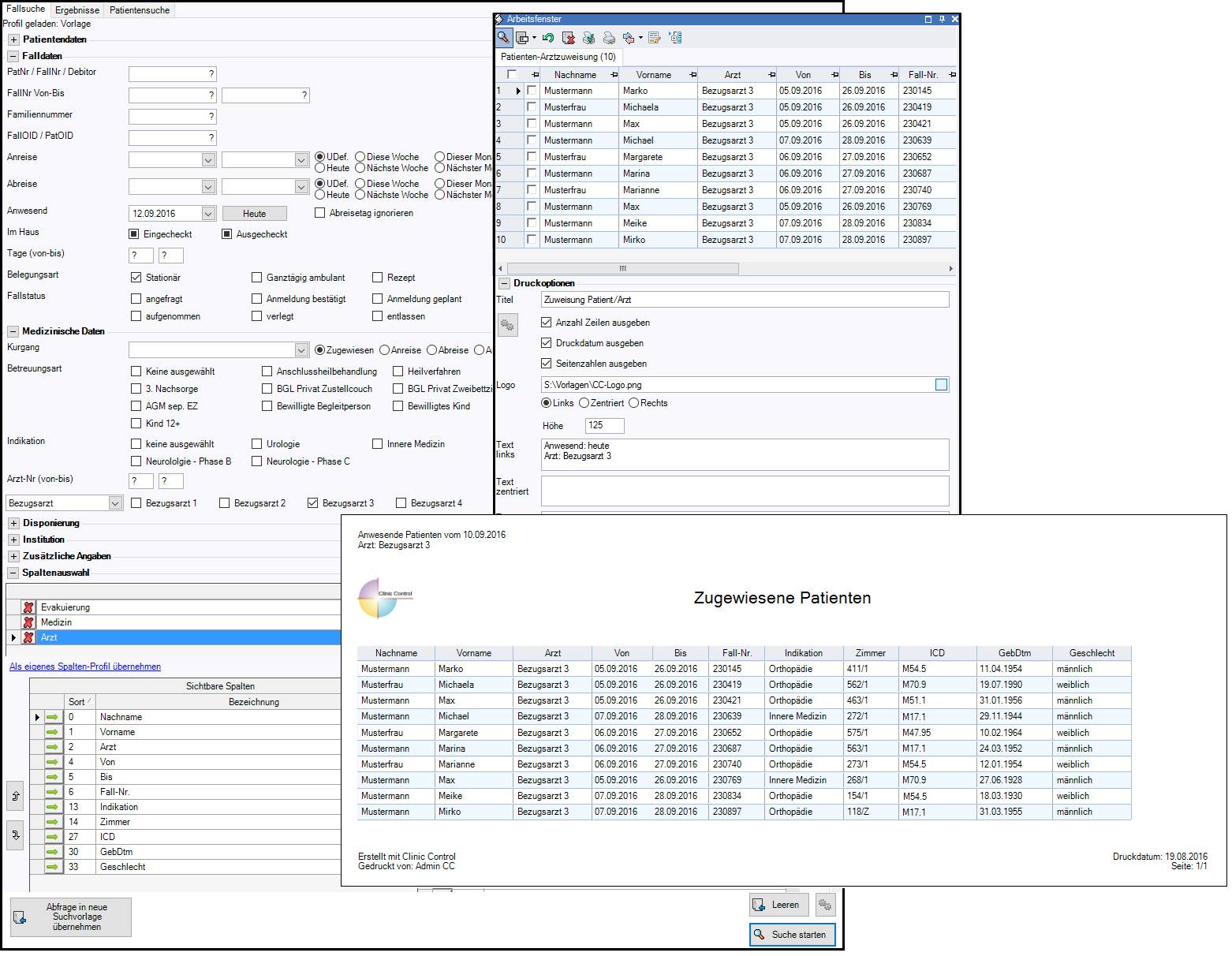Click the horizontal scrollbar under patient table
Image resolution: width=1232 pixels, height=956 pixels.
click(622, 268)
